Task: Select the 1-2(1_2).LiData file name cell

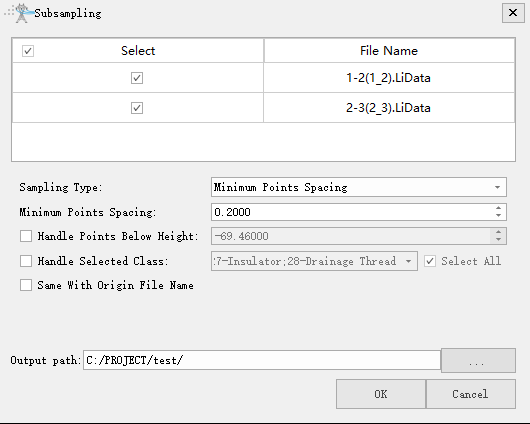Action: pyautogui.click(x=389, y=78)
